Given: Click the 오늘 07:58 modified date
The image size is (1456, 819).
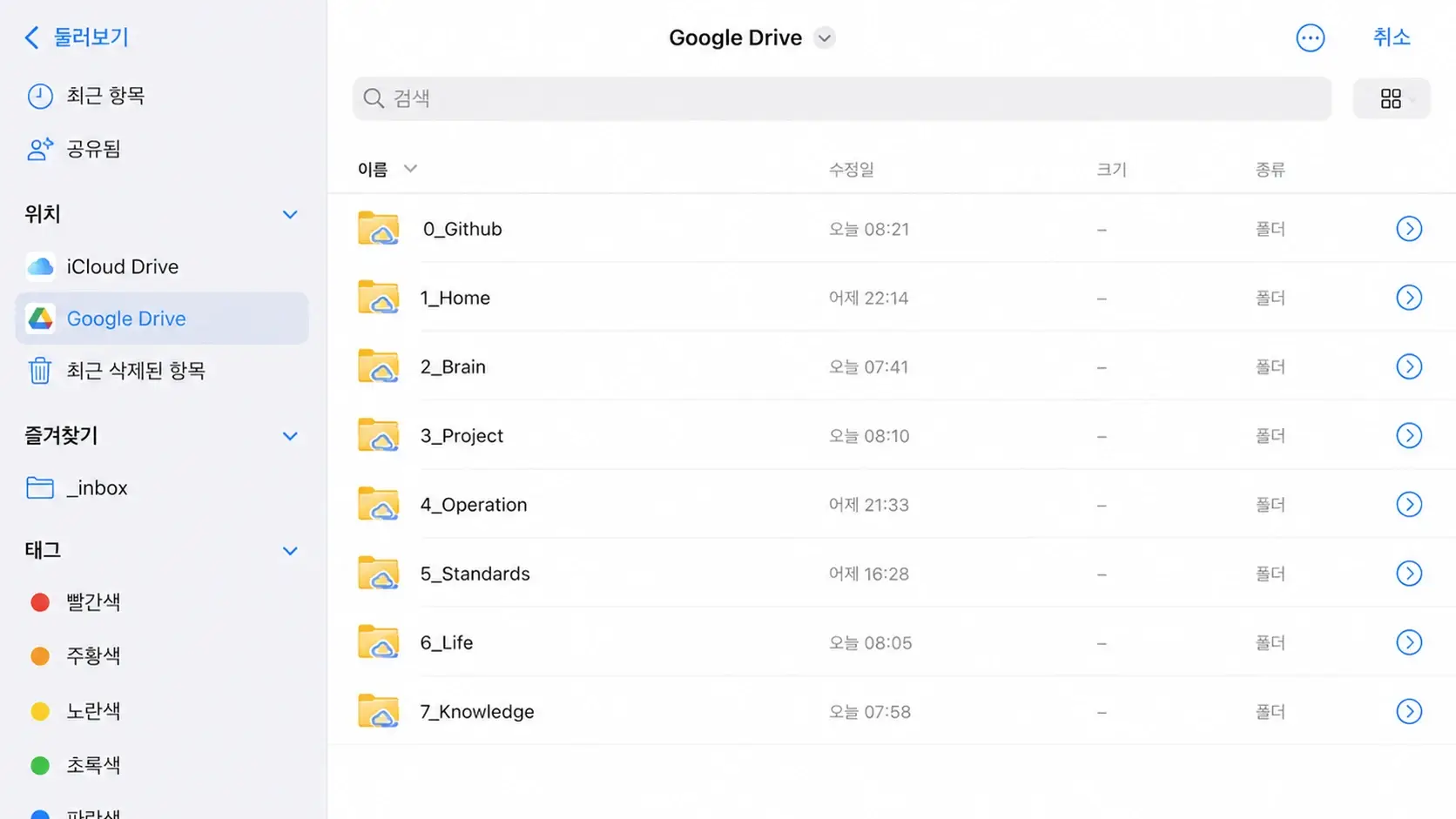Looking at the screenshot, I should tap(870, 712).
